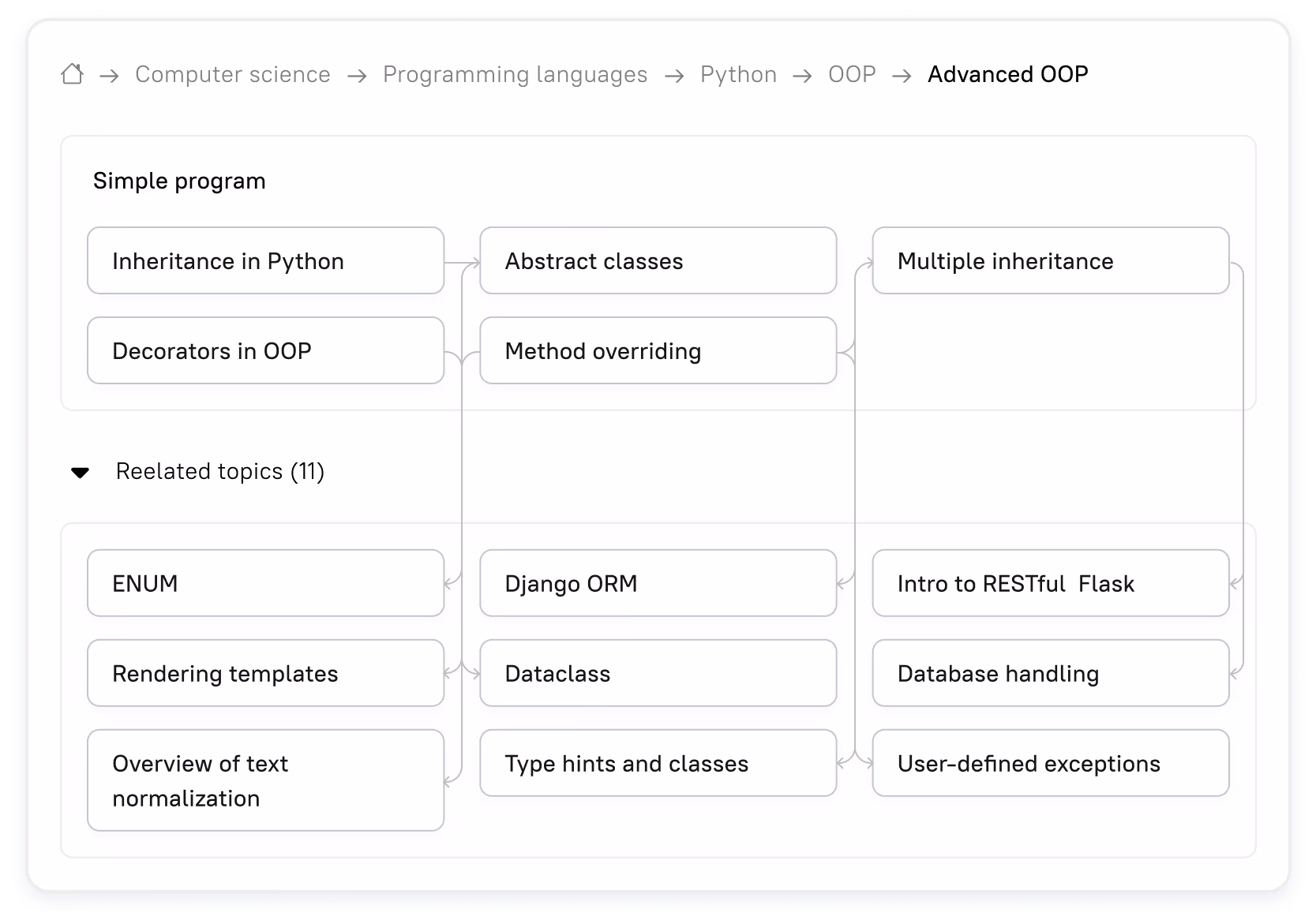Click the Advanced OOP breadcrumb item
The width and height of the screenshot is (1316, 924).
[1008, 74]
